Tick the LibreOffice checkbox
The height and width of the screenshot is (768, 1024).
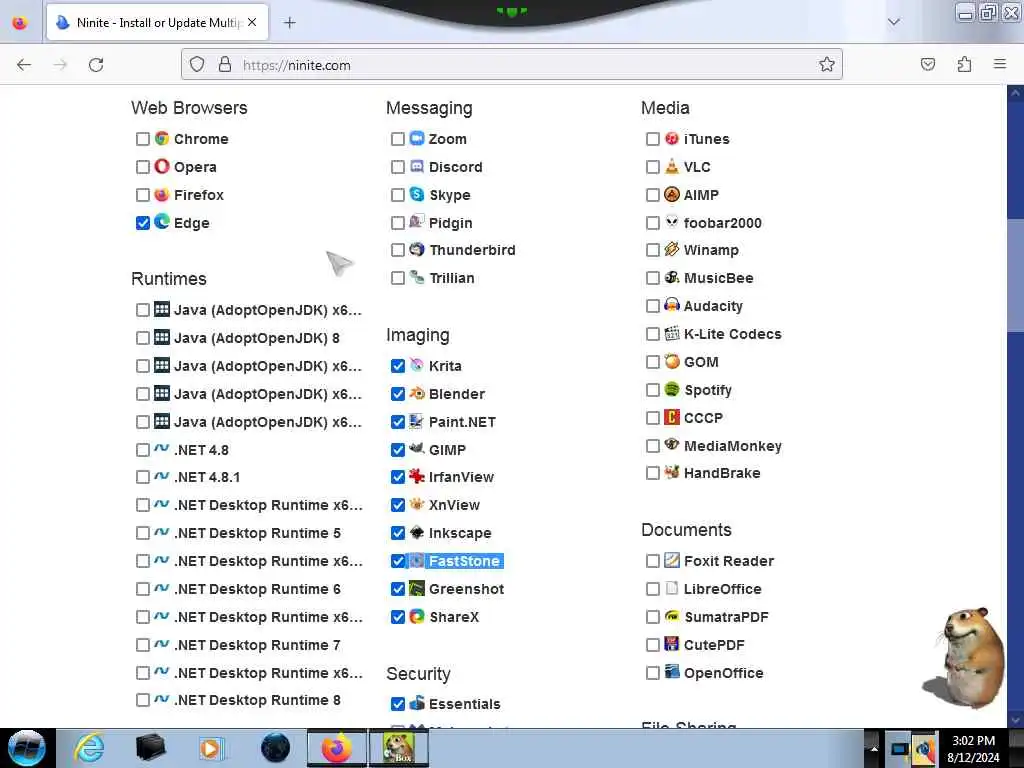pyautogui.click(x=652, y=589)
